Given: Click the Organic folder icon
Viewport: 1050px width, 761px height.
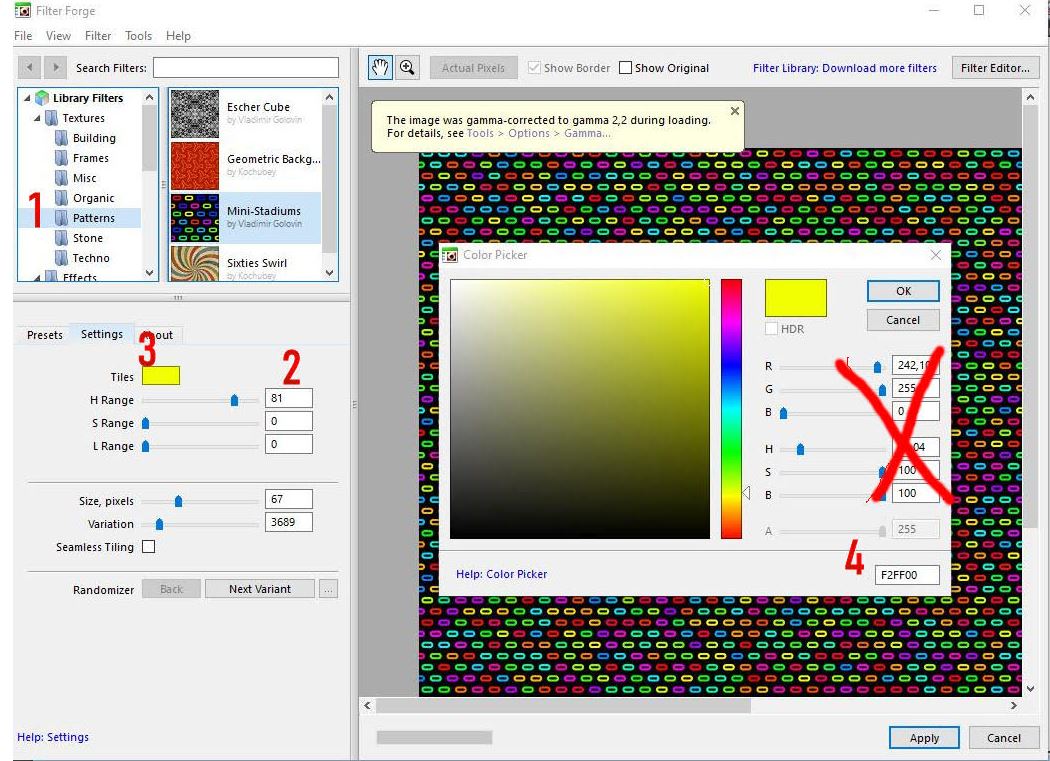Looking at the screenshot, I should pos(61,198).
